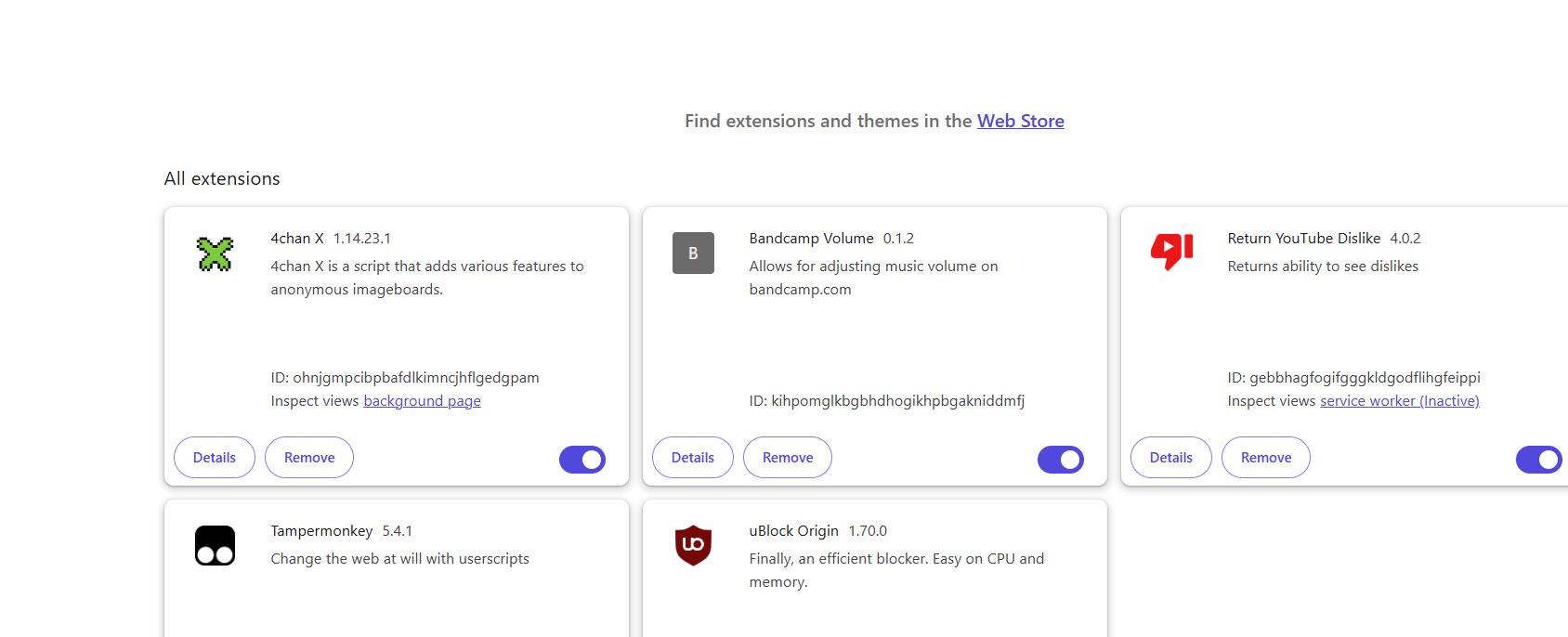This screenshot has width=1568, height=637.
Task: Click 'Returns ability to see dislikes' description
Action: 1323,266
